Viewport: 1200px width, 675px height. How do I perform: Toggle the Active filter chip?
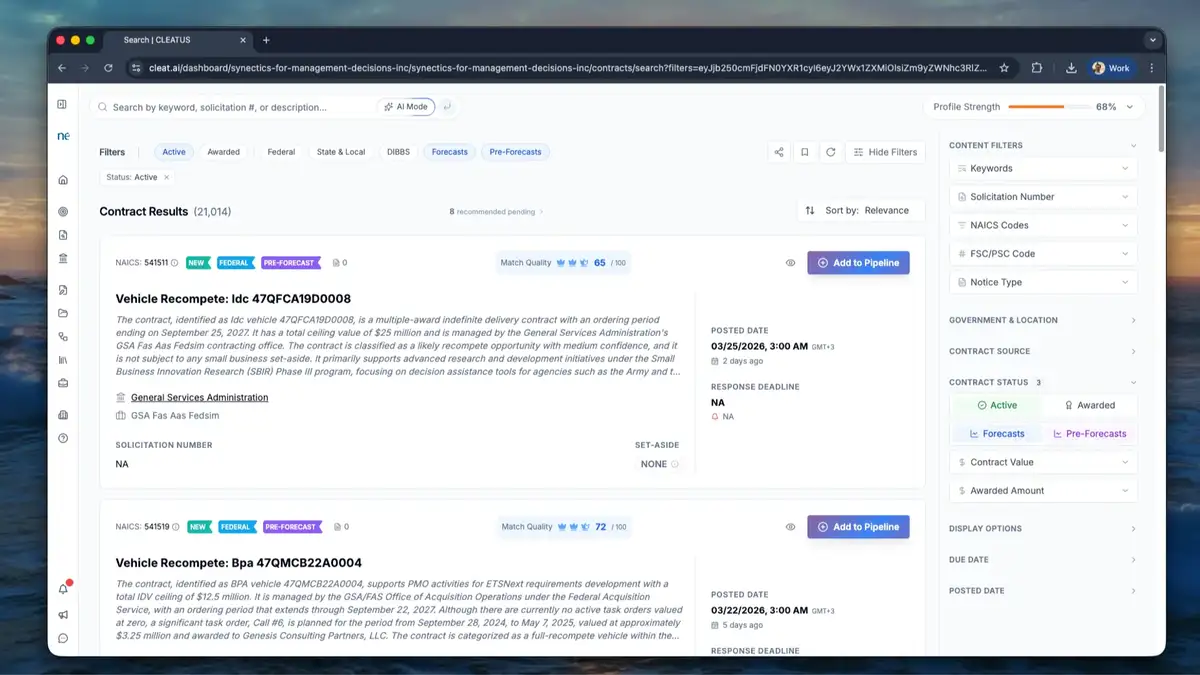[x=174, y=152]
